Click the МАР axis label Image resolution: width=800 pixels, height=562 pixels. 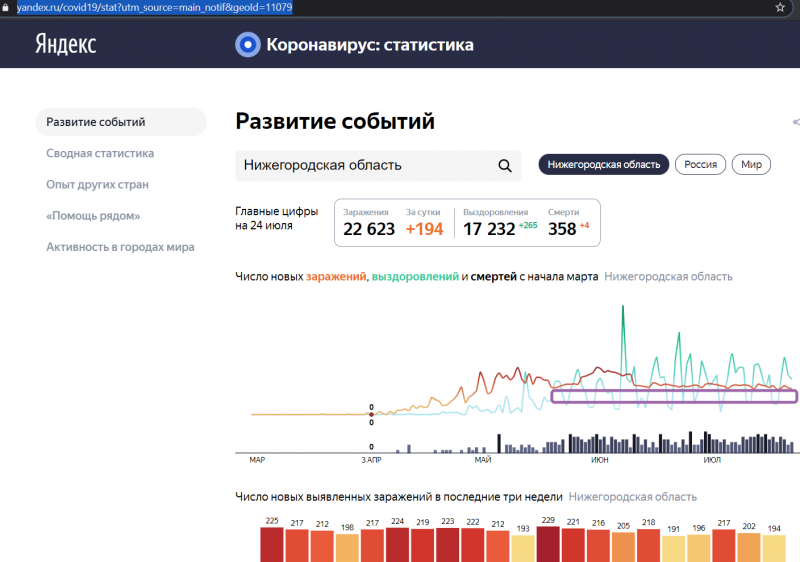pyautogui.click(x=257, y=460)
